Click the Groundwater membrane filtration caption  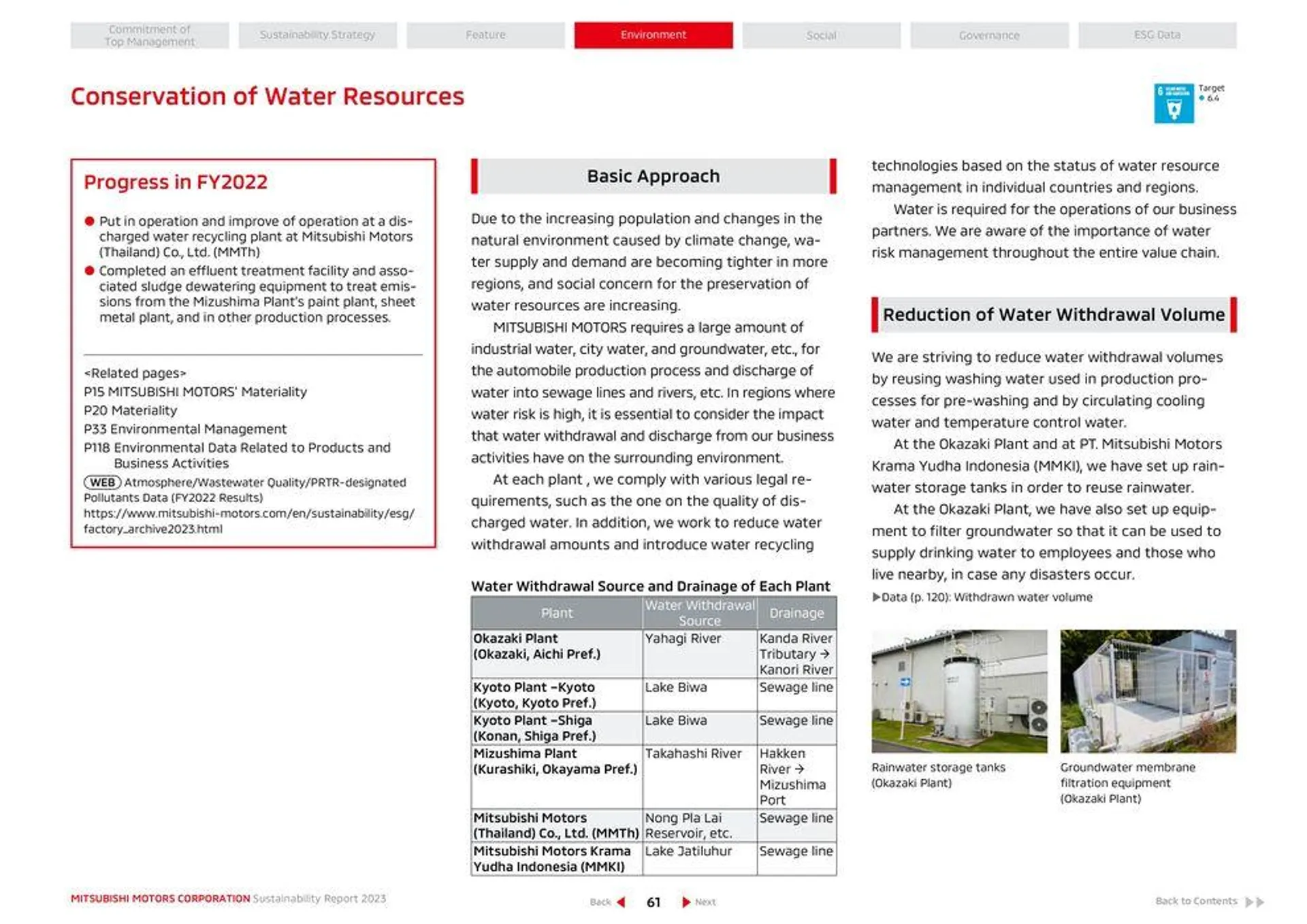pyautogui.click(x=1127, y=783)
